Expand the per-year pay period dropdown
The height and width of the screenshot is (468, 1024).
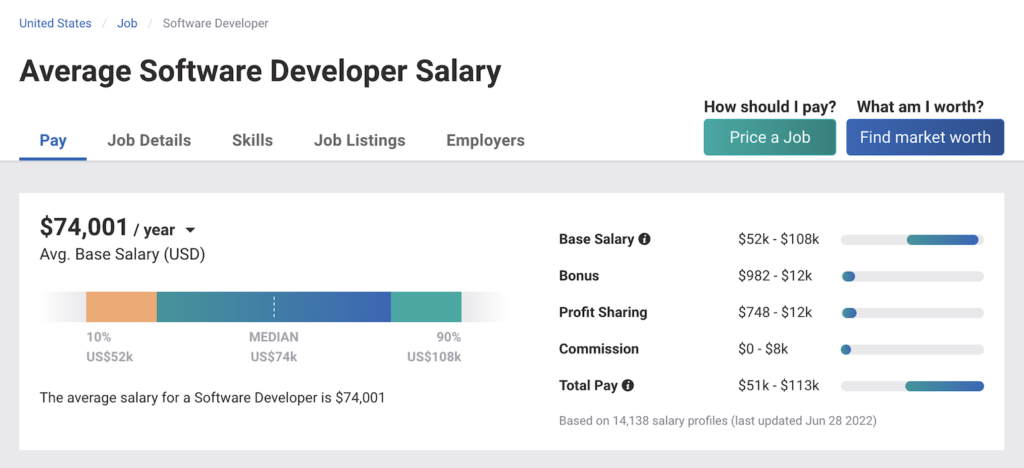pos(190,231)
